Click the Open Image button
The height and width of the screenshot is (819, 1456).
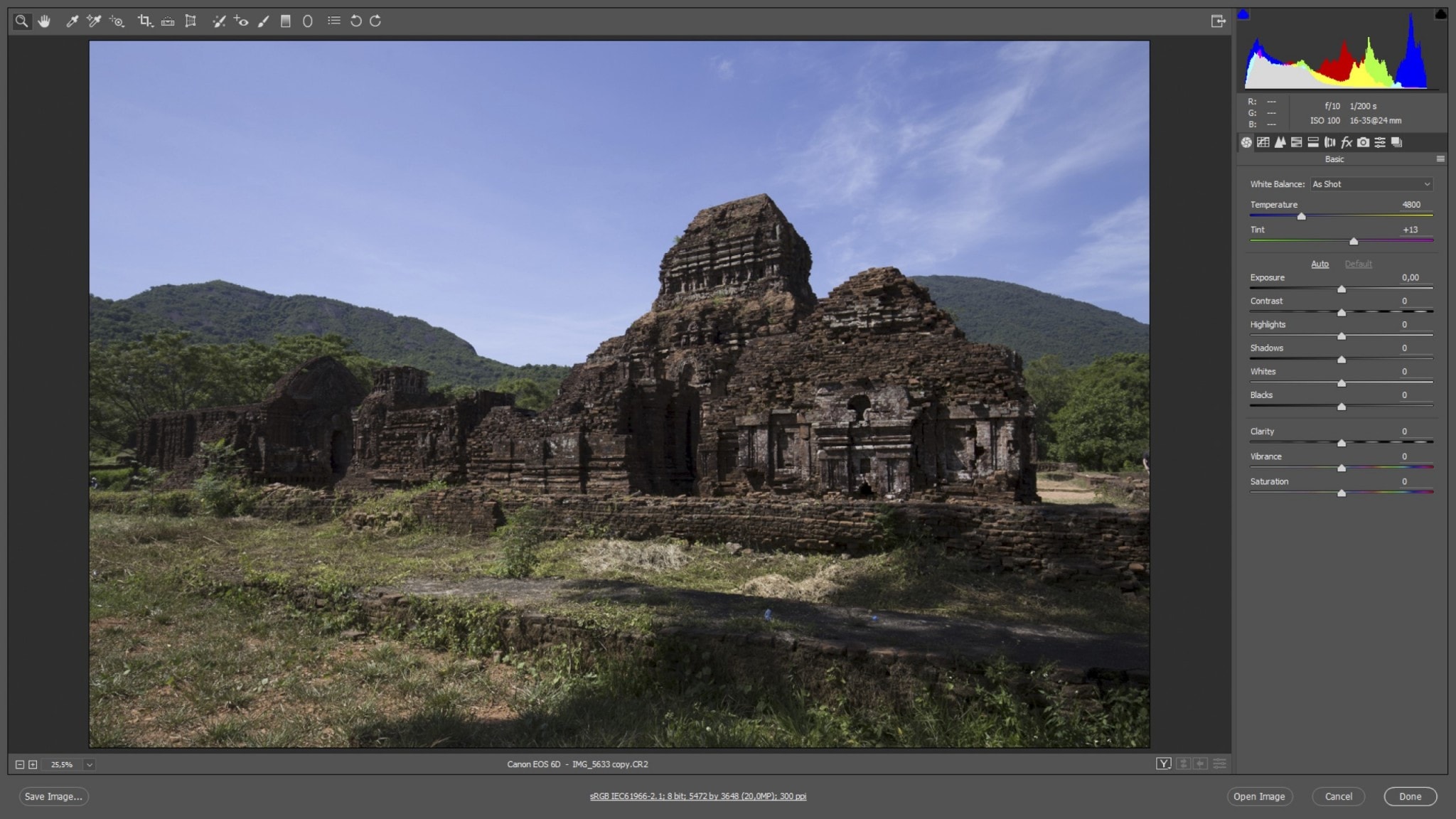1260,796
